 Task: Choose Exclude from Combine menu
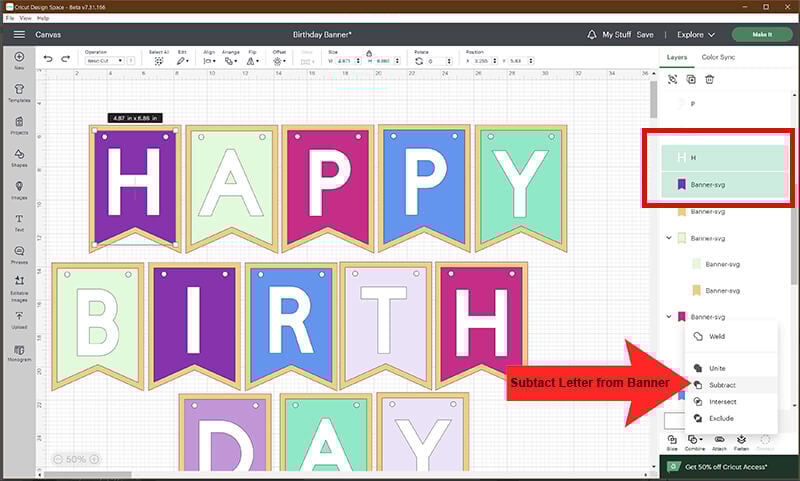pyautogui.click(x=731, y=418)
